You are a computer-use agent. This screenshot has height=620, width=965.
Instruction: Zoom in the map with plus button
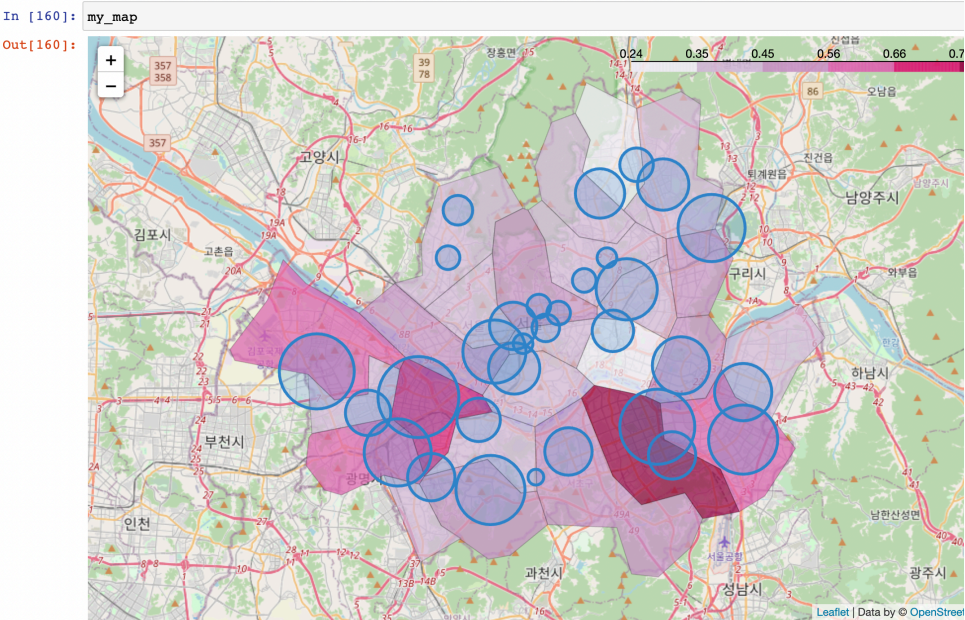111,60
